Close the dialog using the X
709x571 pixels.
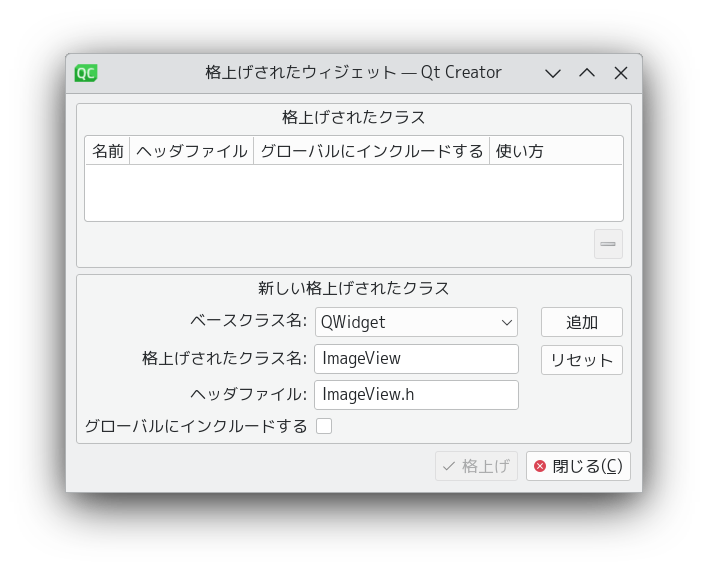(x=621, y=73)
